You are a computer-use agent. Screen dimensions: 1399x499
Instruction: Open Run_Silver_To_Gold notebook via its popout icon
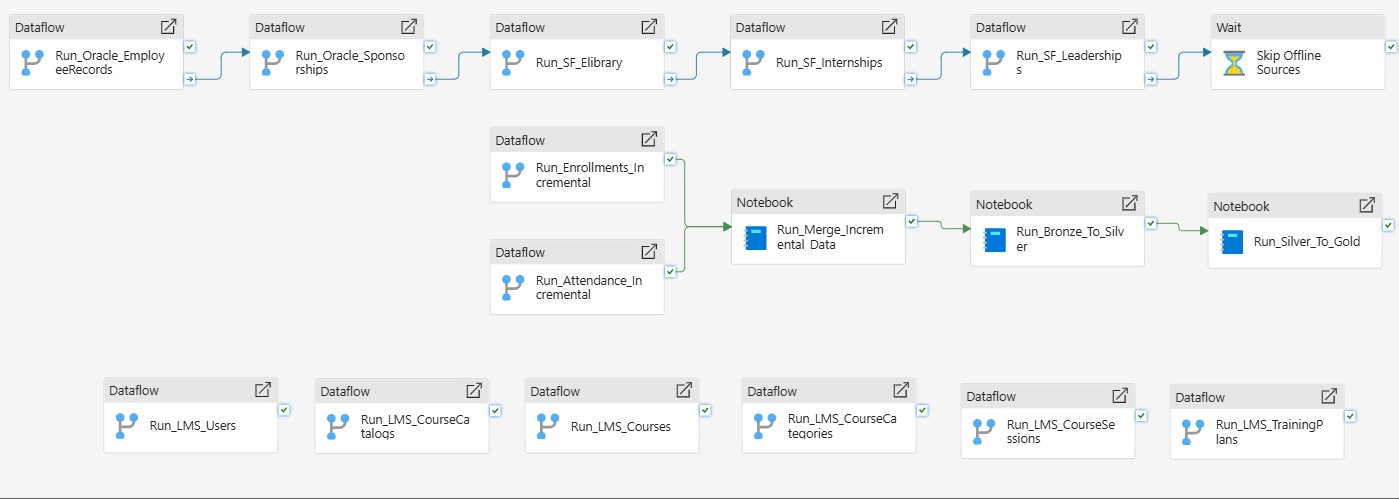click(1366, 205)
